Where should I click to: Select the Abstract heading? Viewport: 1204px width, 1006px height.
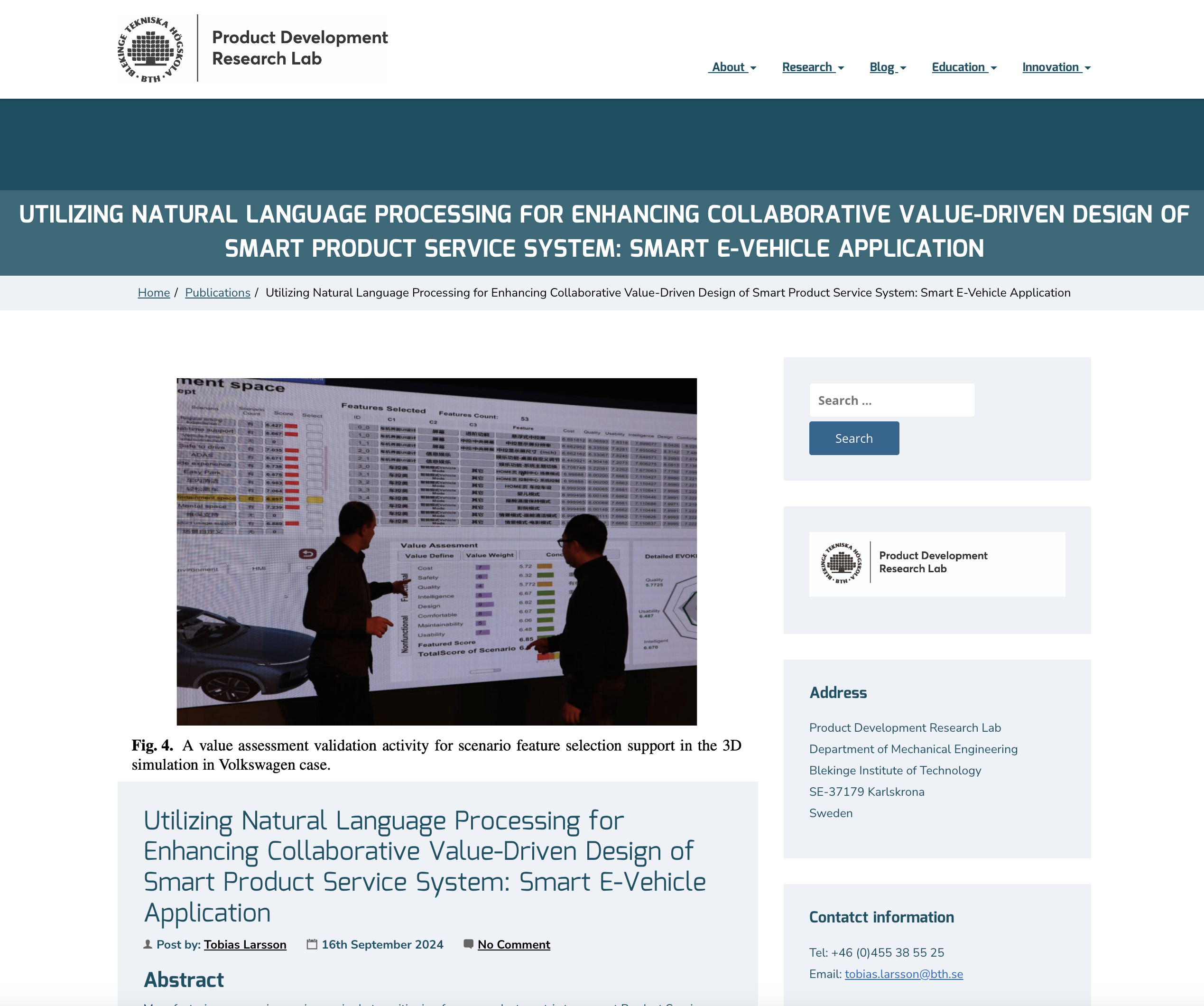click(x=184, y=979)
